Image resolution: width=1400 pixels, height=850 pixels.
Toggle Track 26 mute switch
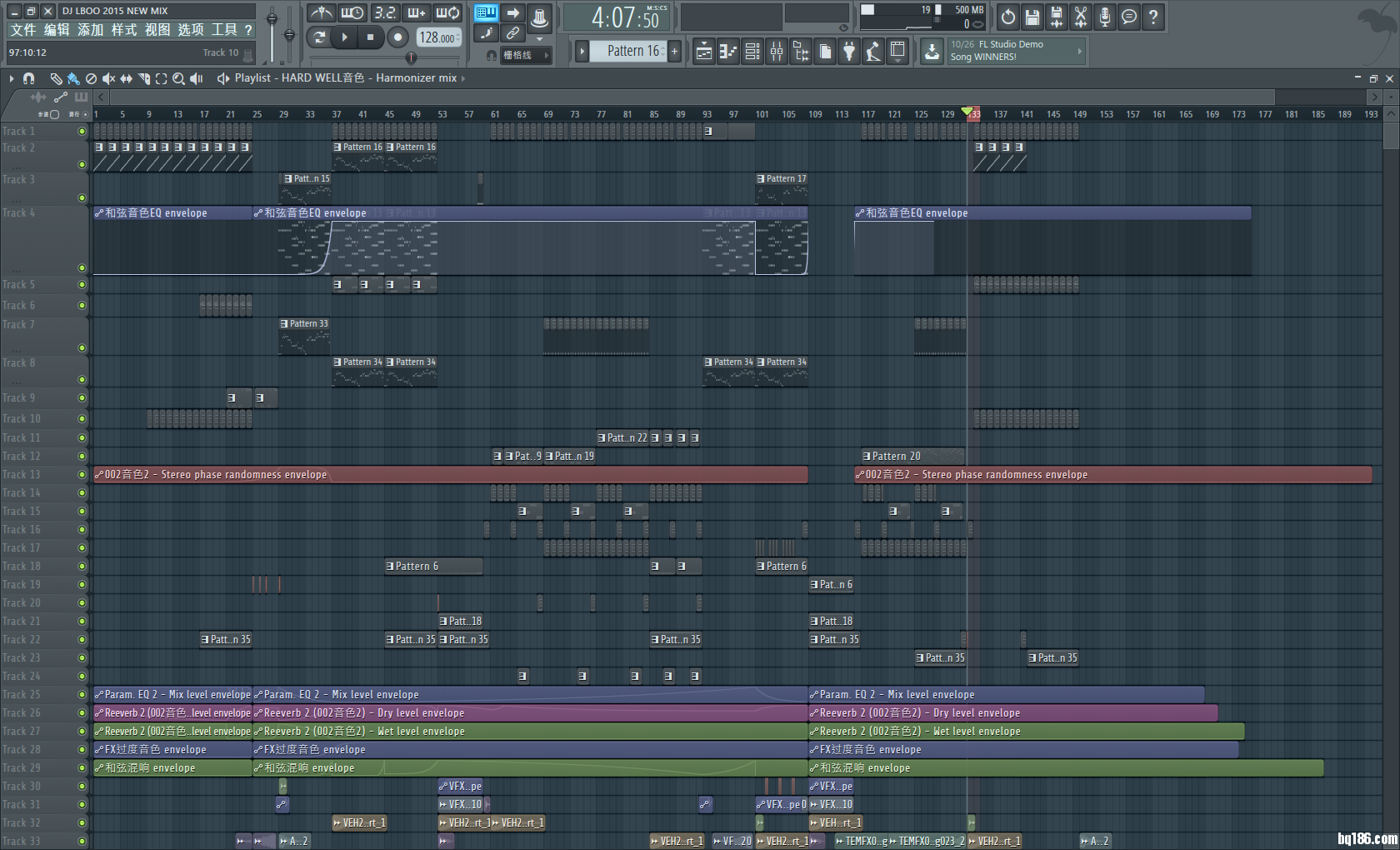click(82, 712)
